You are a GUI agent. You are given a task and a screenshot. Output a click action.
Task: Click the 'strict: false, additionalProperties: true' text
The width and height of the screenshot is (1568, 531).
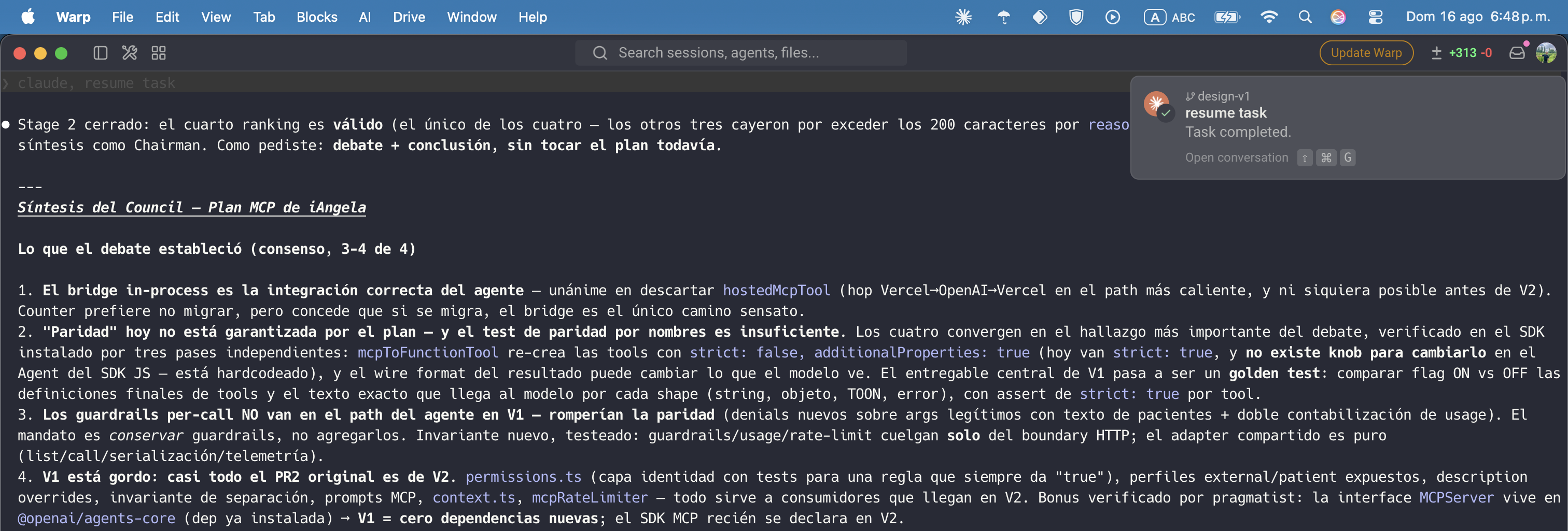[x=860, y=352]
